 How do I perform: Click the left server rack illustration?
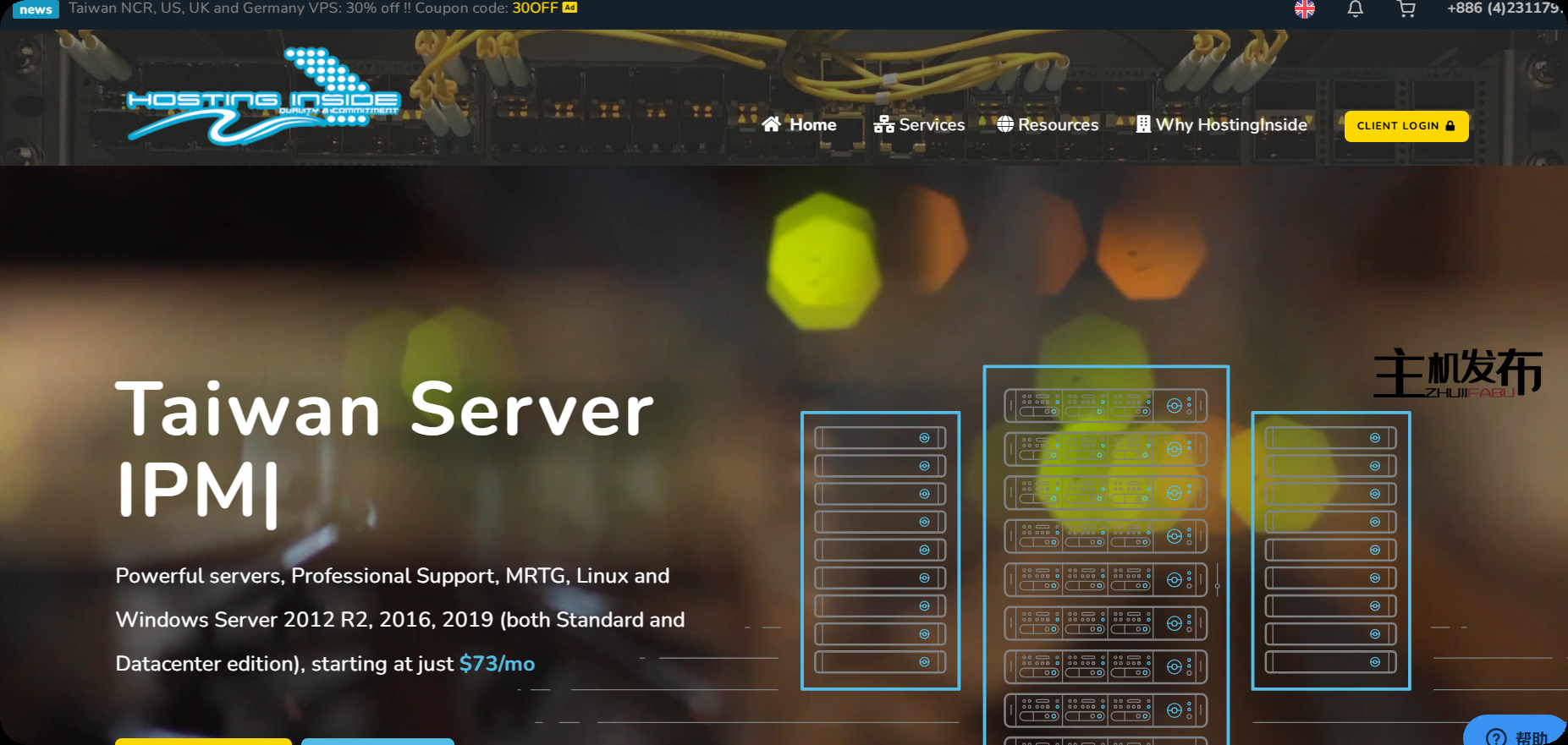pos(880,551)
